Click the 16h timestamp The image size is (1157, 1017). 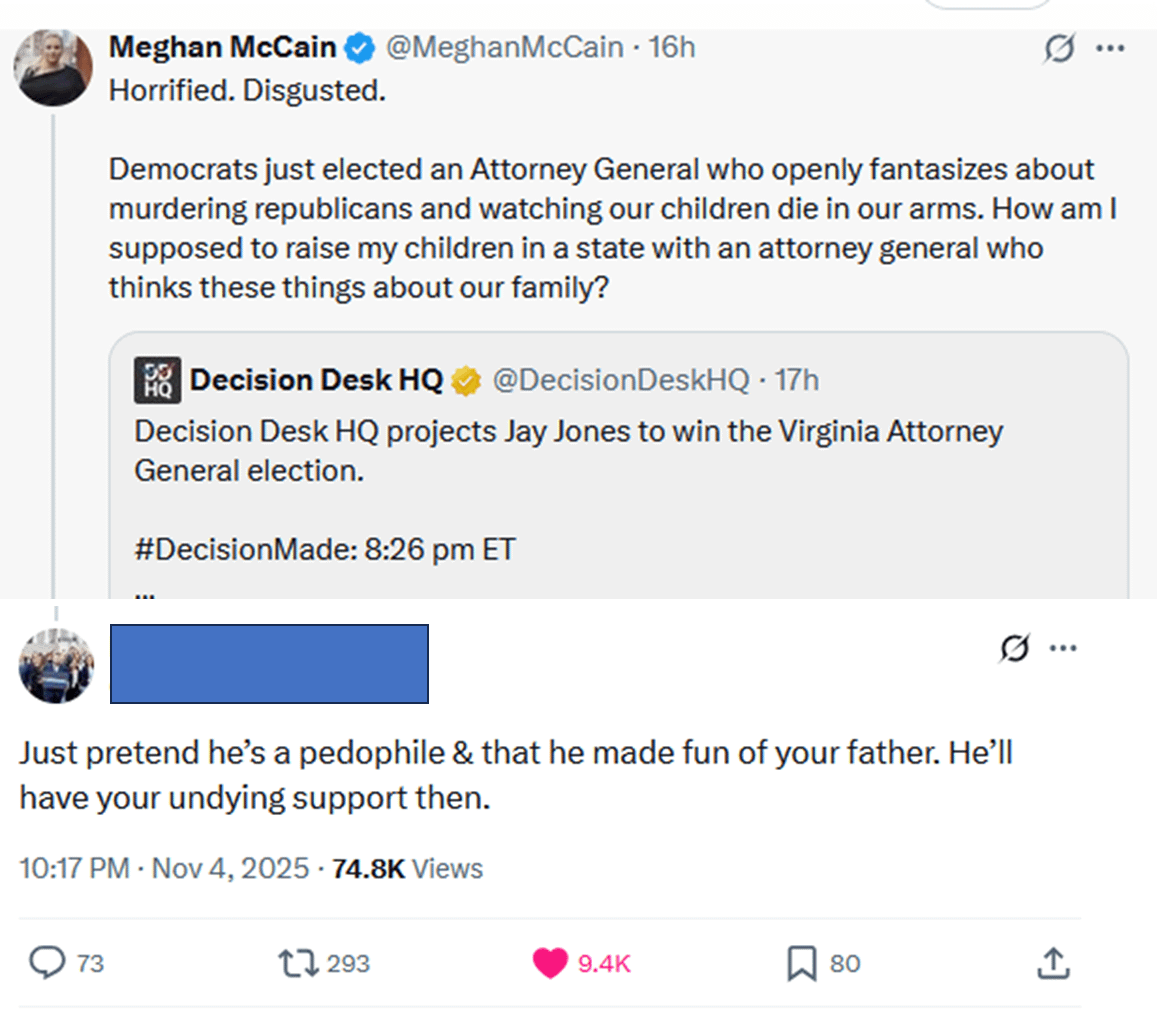[x=672, y=47]
